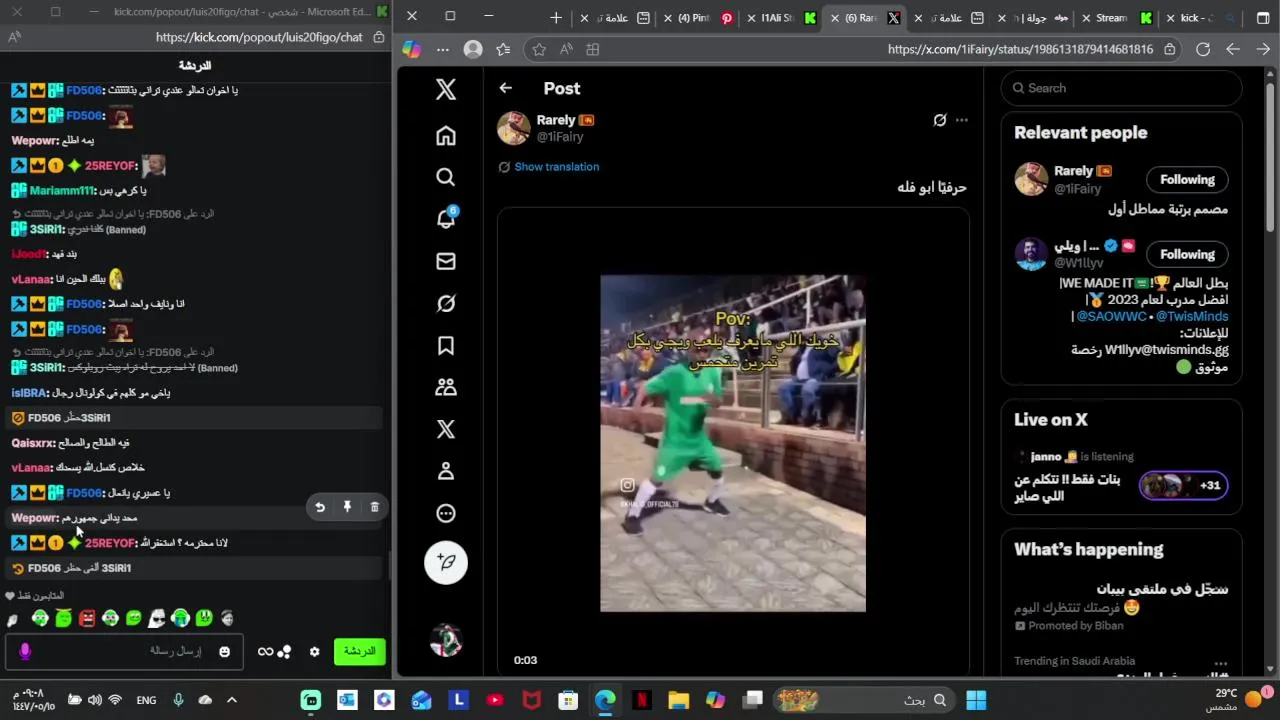Focus the Kick chat message input
1280x720 pixels.
tap(124, 652)
